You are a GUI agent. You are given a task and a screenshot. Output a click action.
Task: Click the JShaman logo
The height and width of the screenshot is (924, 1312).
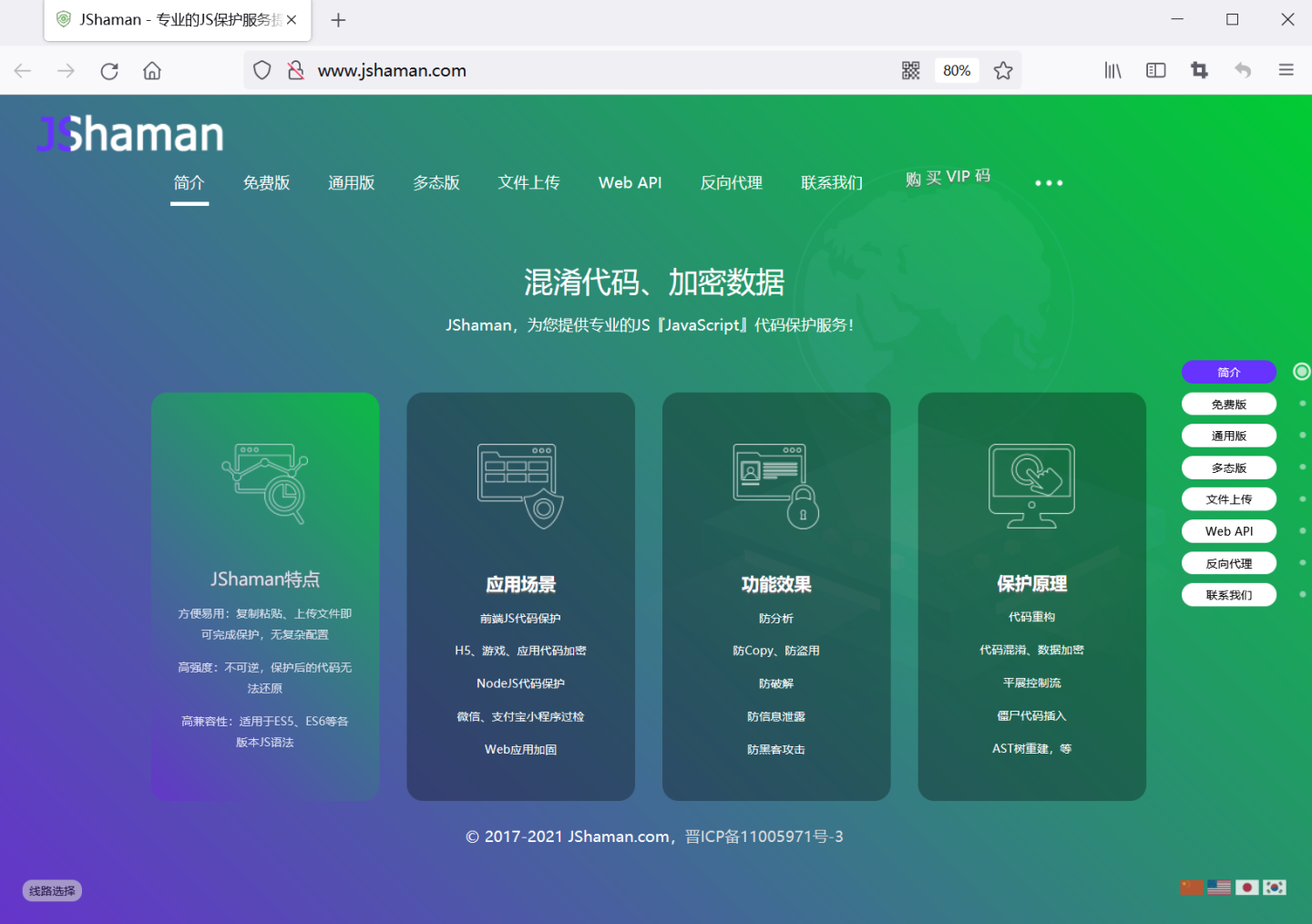(130, 134)
